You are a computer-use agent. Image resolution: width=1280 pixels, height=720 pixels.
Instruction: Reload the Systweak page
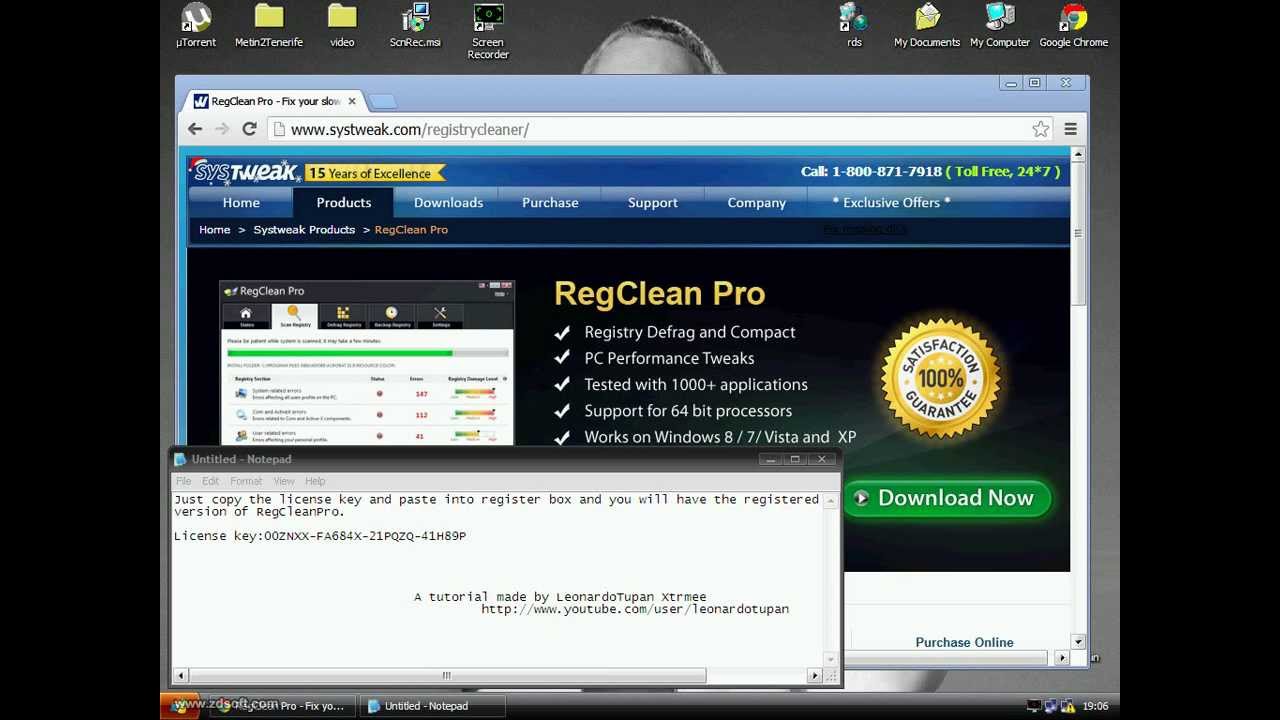(x=249, y=129)
